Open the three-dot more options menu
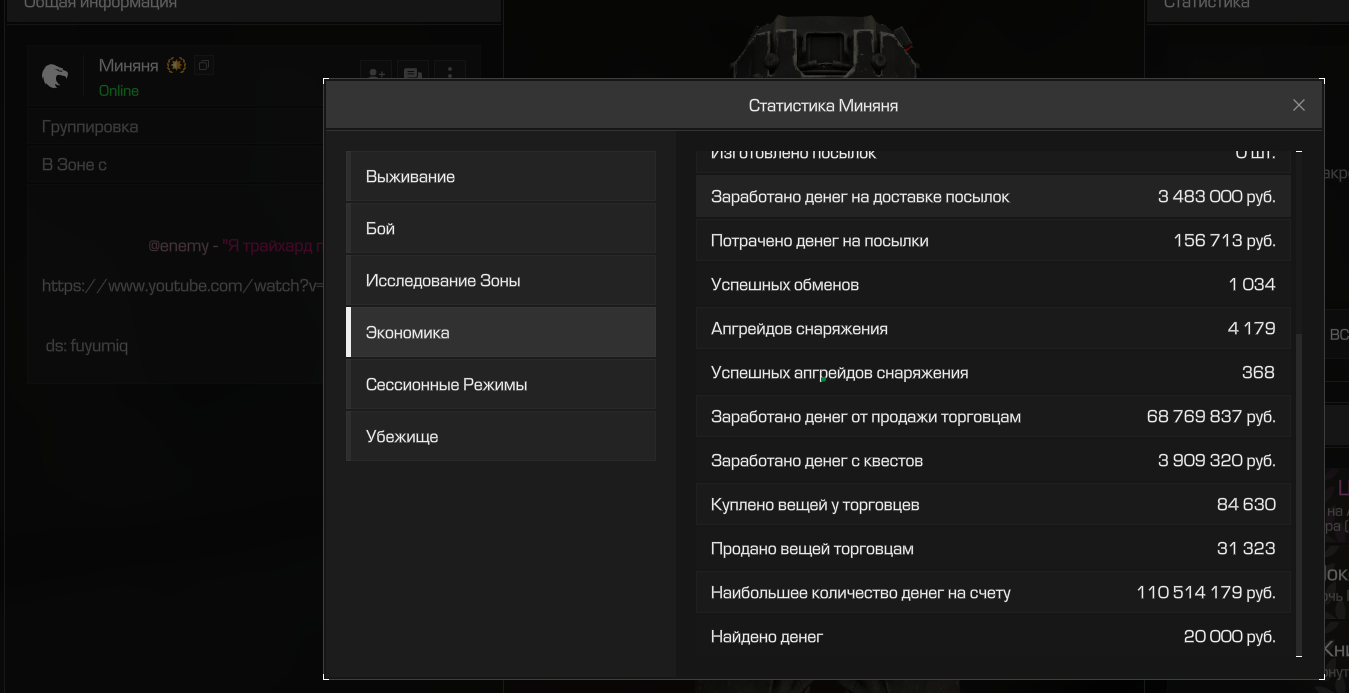The image size is (1349, 693). (x=450, y=73)
